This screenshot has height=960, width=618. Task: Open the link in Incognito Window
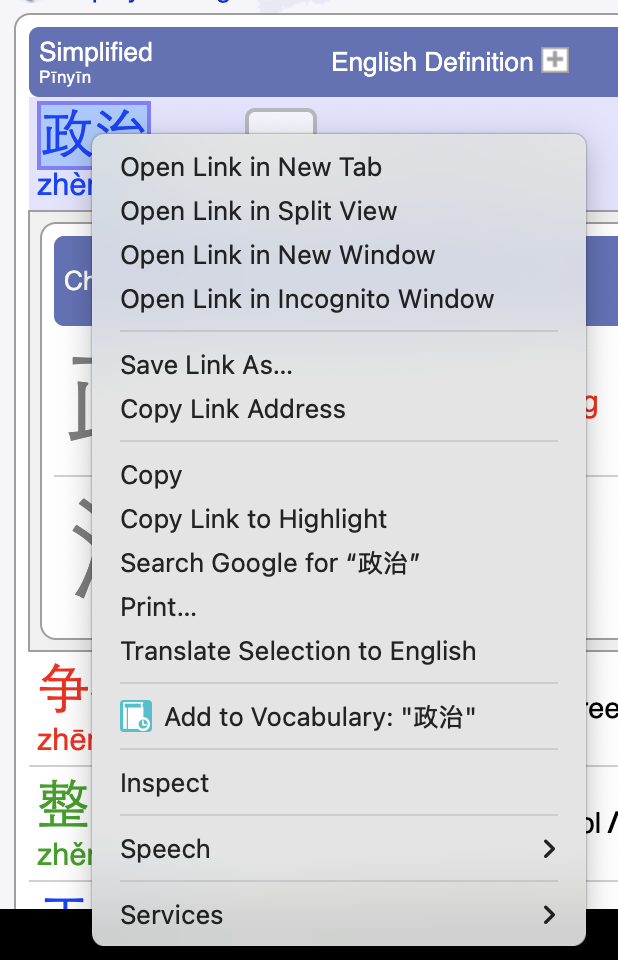click(306, 299)
